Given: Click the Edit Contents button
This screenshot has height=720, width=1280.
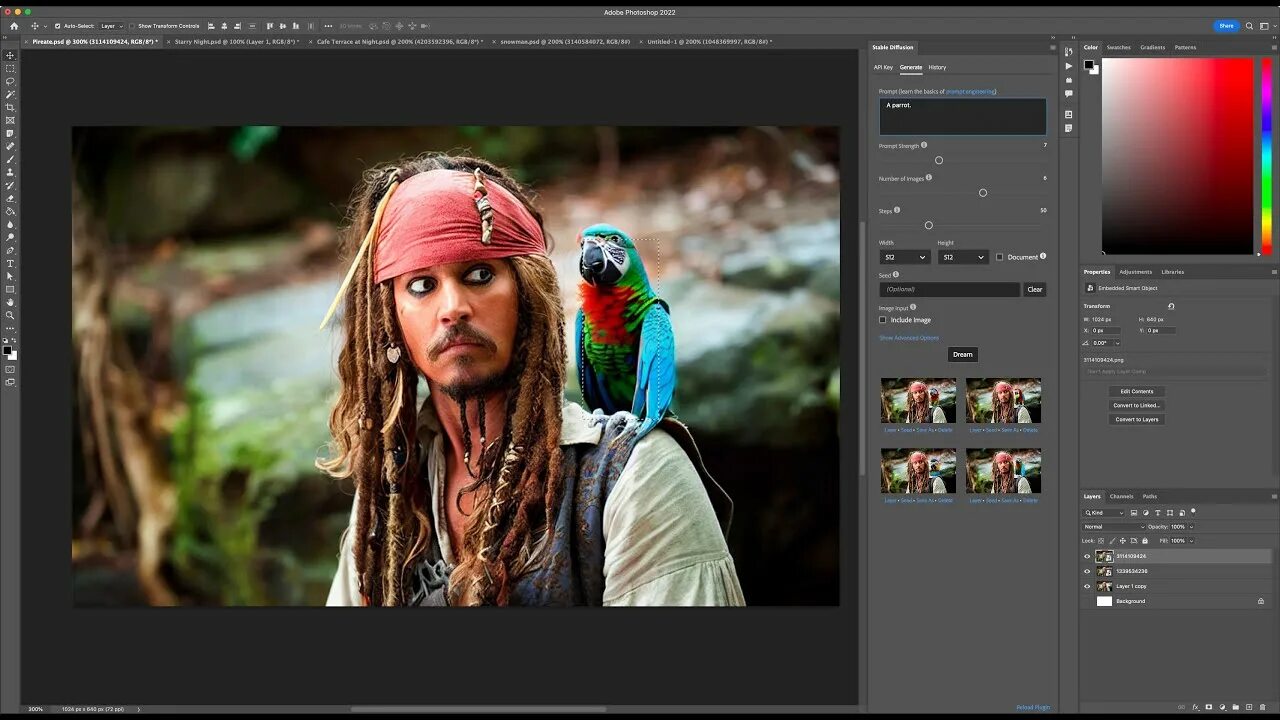Looking at the screenshot, I should (x=1136, y=391).
